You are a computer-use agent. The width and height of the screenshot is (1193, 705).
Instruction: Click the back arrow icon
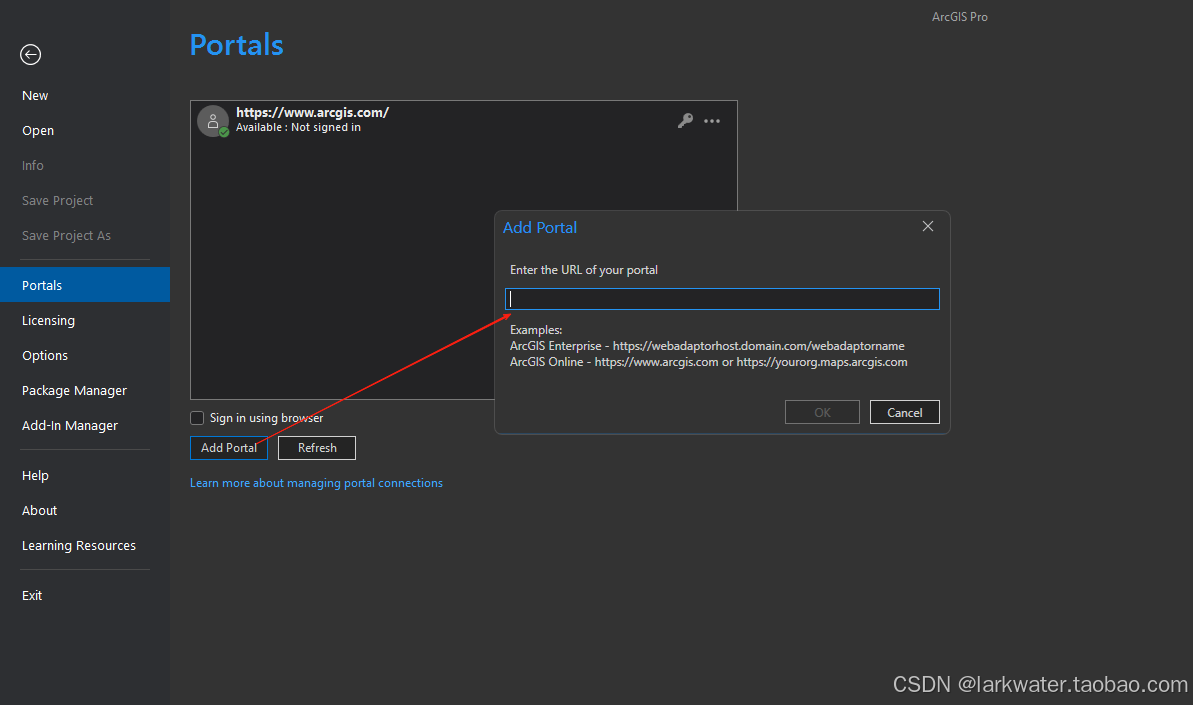click(30, 55)
